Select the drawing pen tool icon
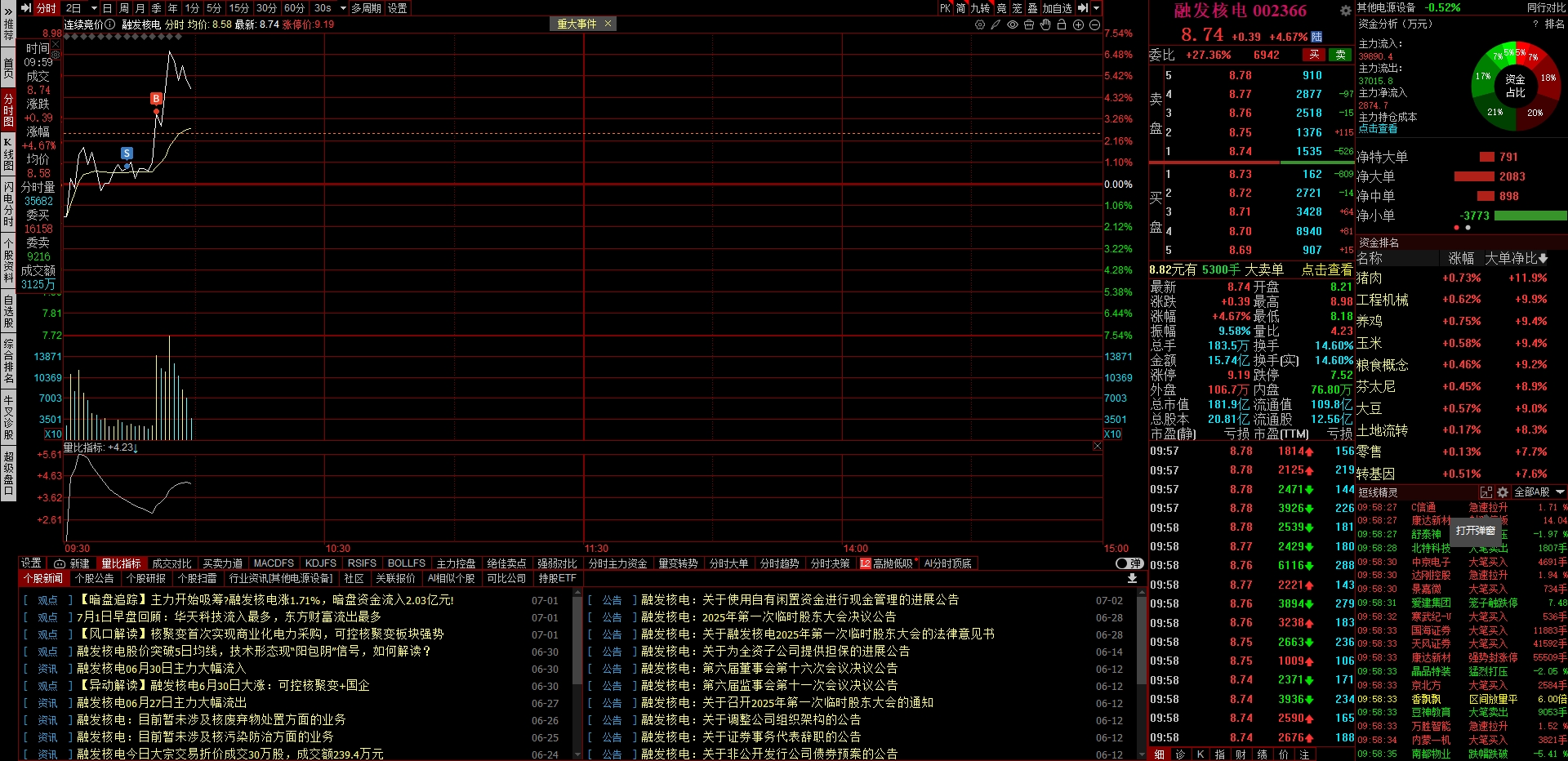Image resolution: width=1568 pixels, height=761 pixels. click(996, 24)
